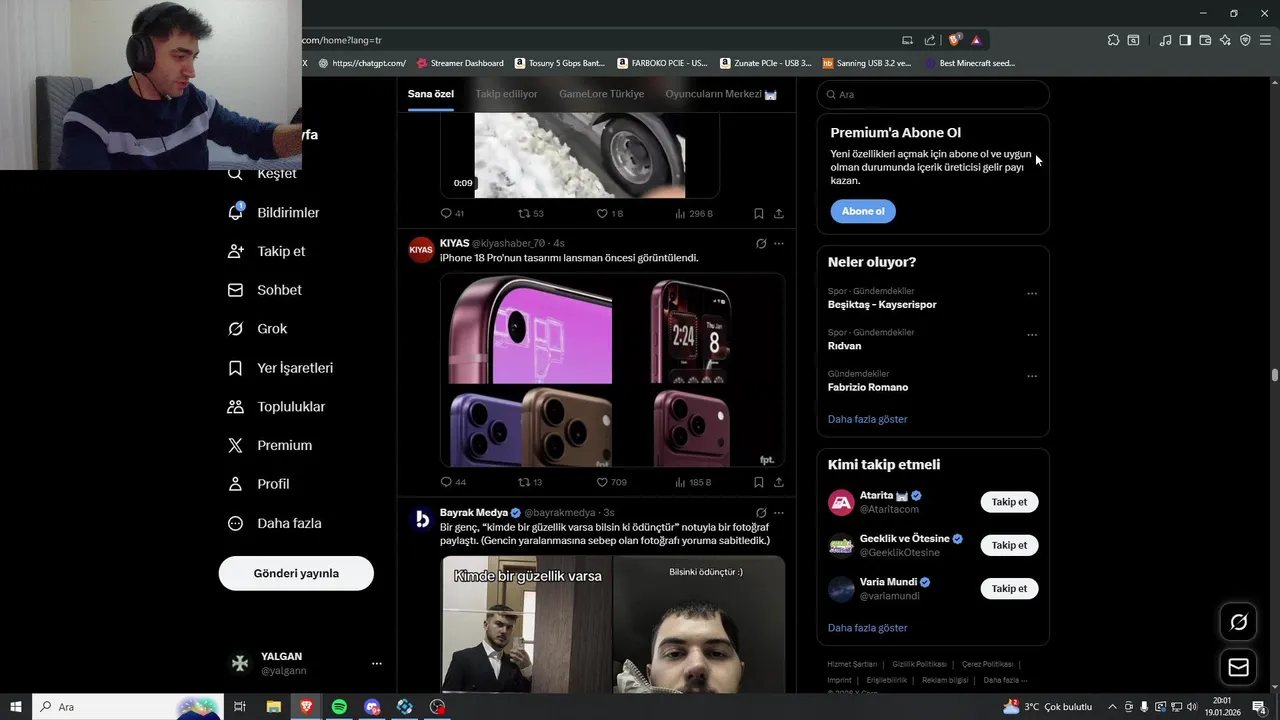
Task: Open browser hamburger menu
Action: 1265,40
